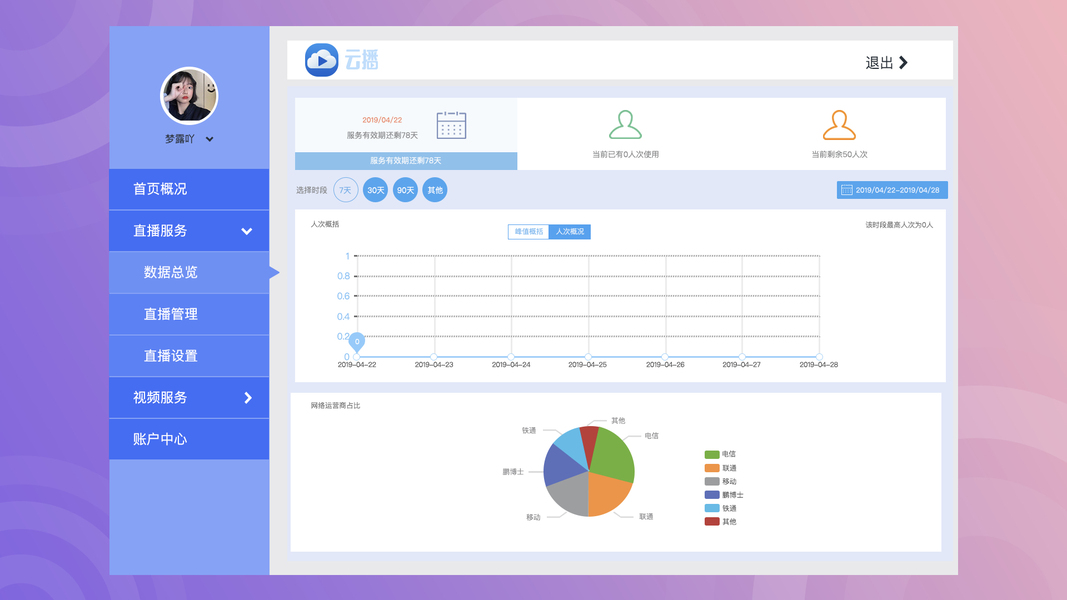Switch to the 峰值概括 chart tab
The width and height of the screenshot is (1067, 600).
coord(529,232)
